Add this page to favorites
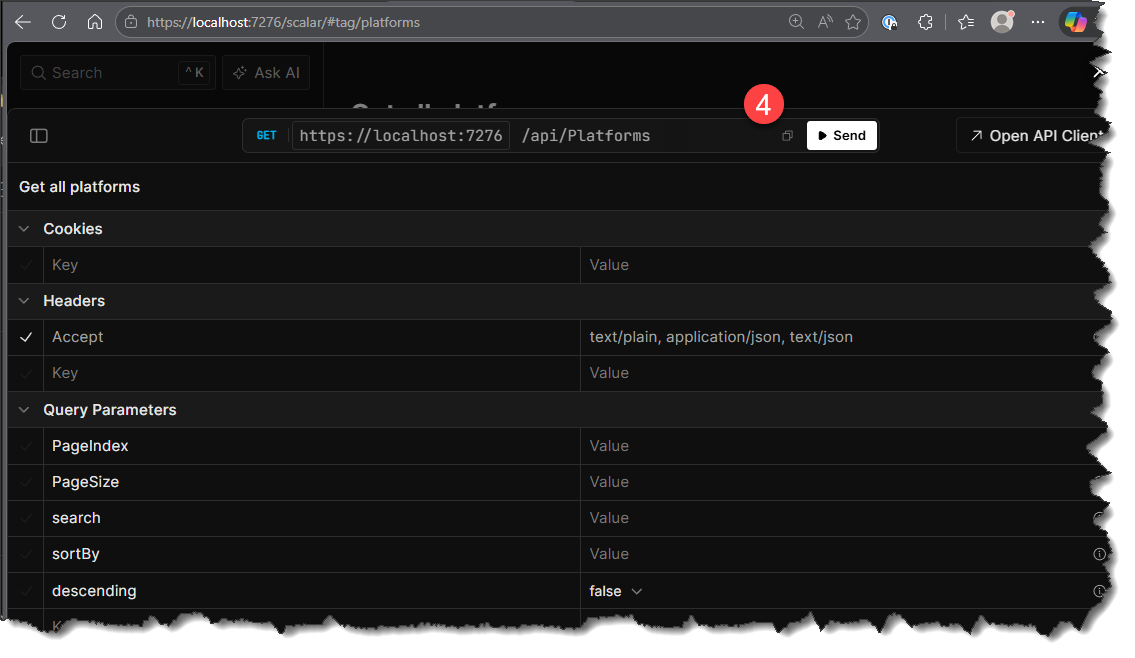 click(x=853, y=22)
